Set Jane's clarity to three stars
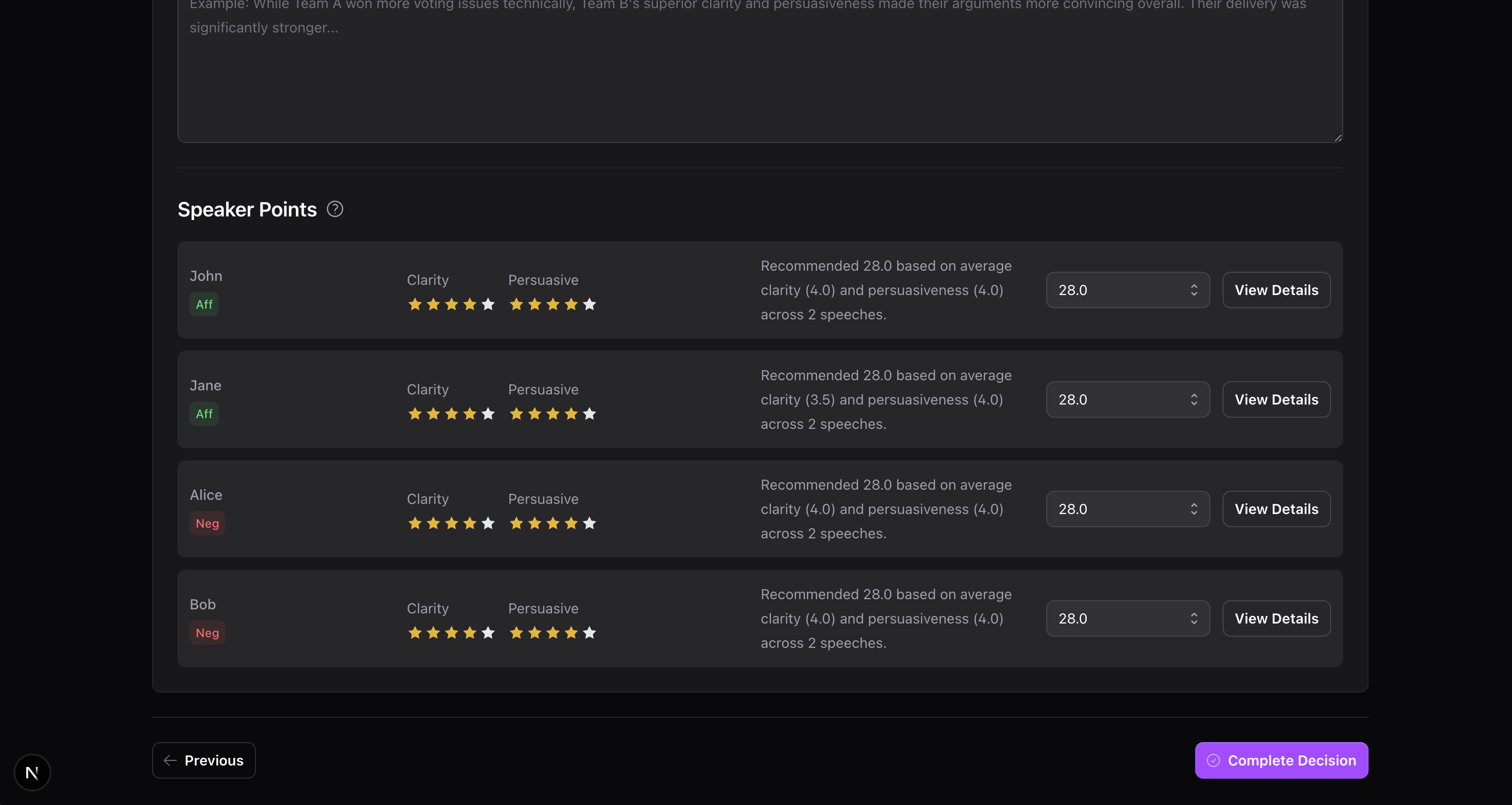Screen dimensions: 1512x805 pos(451,414)
